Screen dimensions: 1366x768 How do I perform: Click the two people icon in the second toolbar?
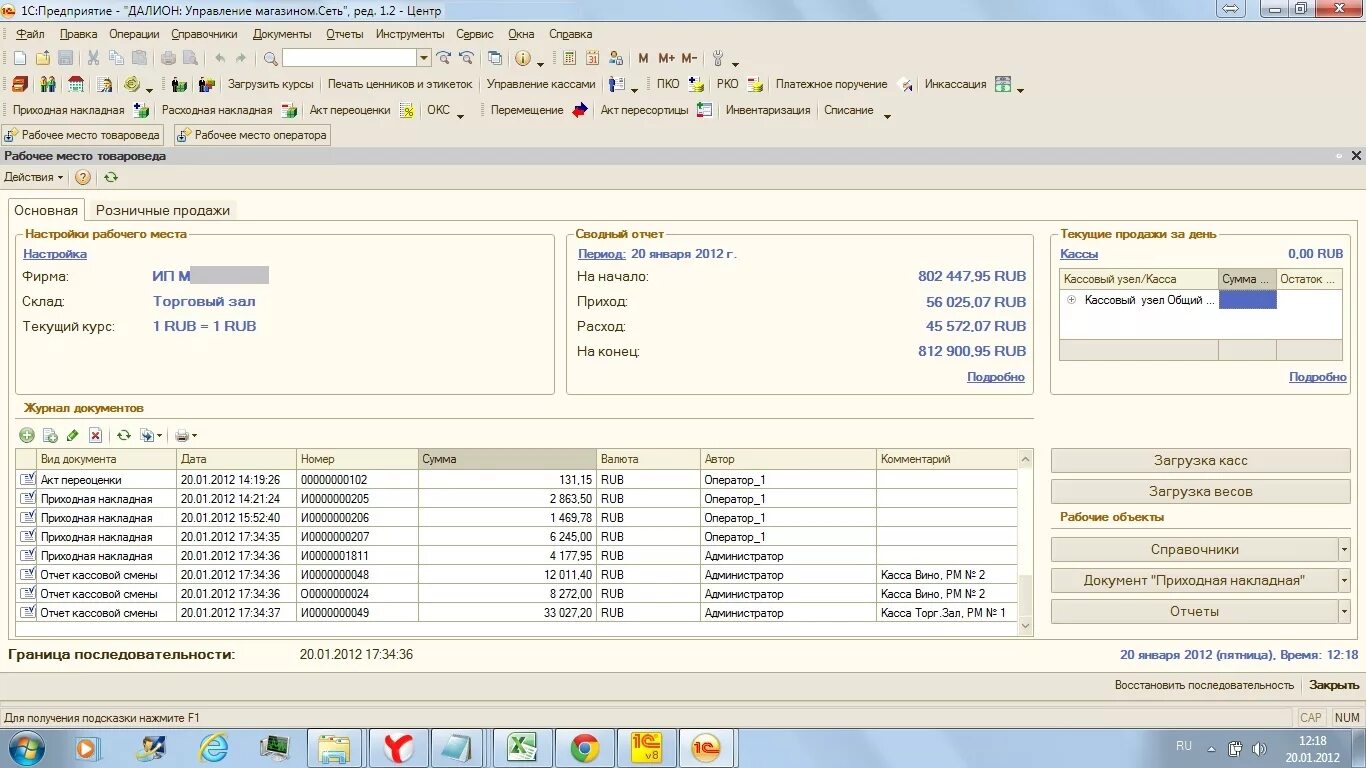point(48,84)
